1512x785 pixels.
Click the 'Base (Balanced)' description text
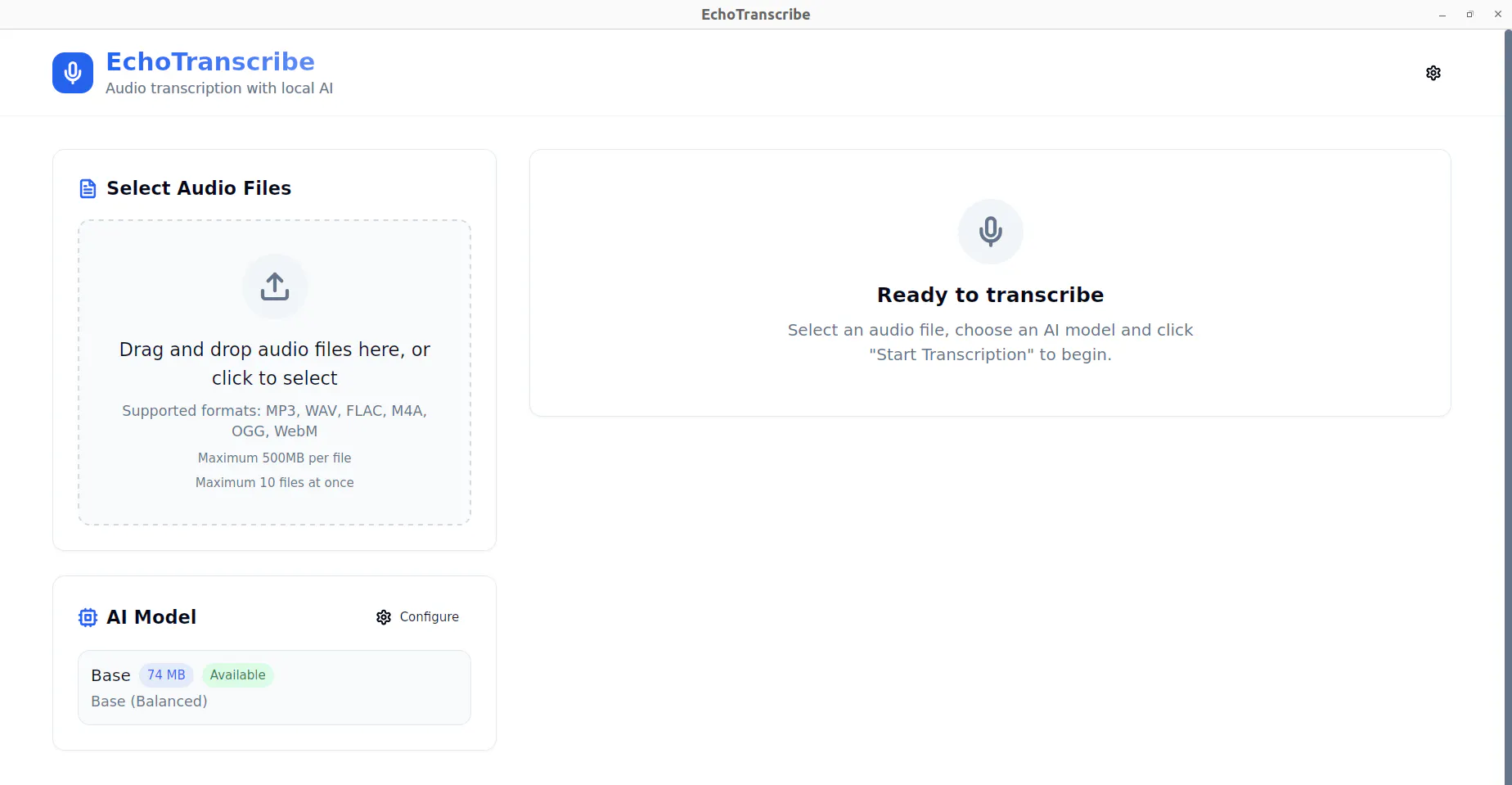tap(149, 702)
